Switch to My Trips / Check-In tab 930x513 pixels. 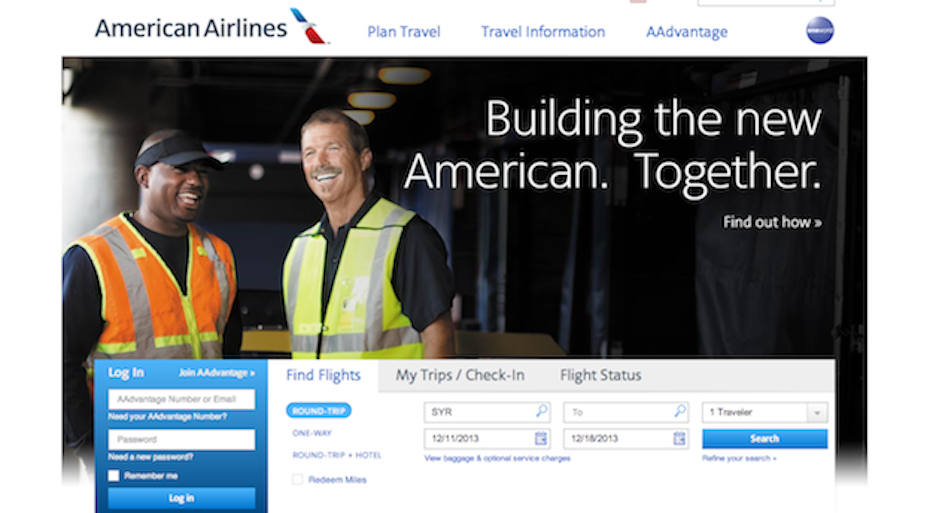(x=460, y=375)
